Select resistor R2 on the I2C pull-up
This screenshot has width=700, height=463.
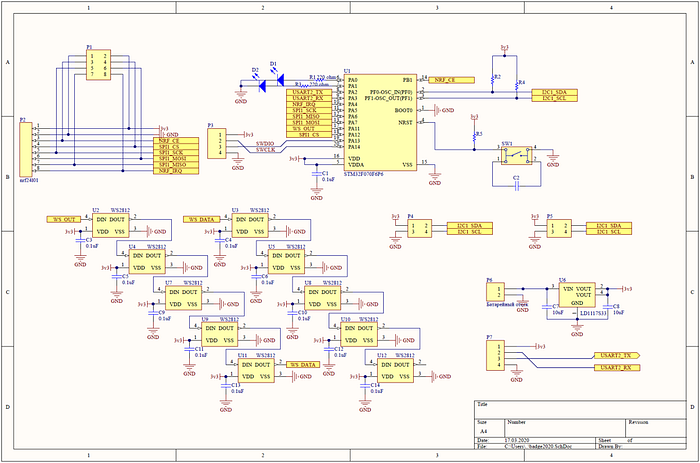pyautogui.click(x=493, y=79)
